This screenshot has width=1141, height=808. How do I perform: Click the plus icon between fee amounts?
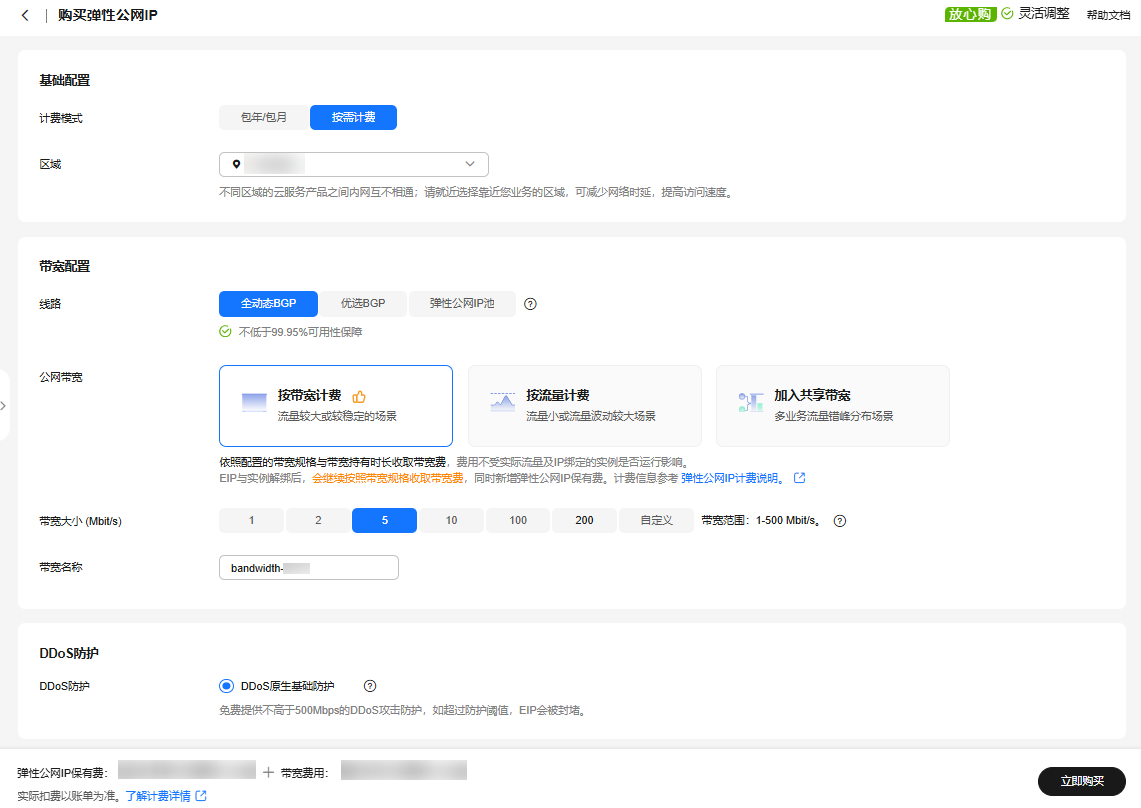(269, 772)
